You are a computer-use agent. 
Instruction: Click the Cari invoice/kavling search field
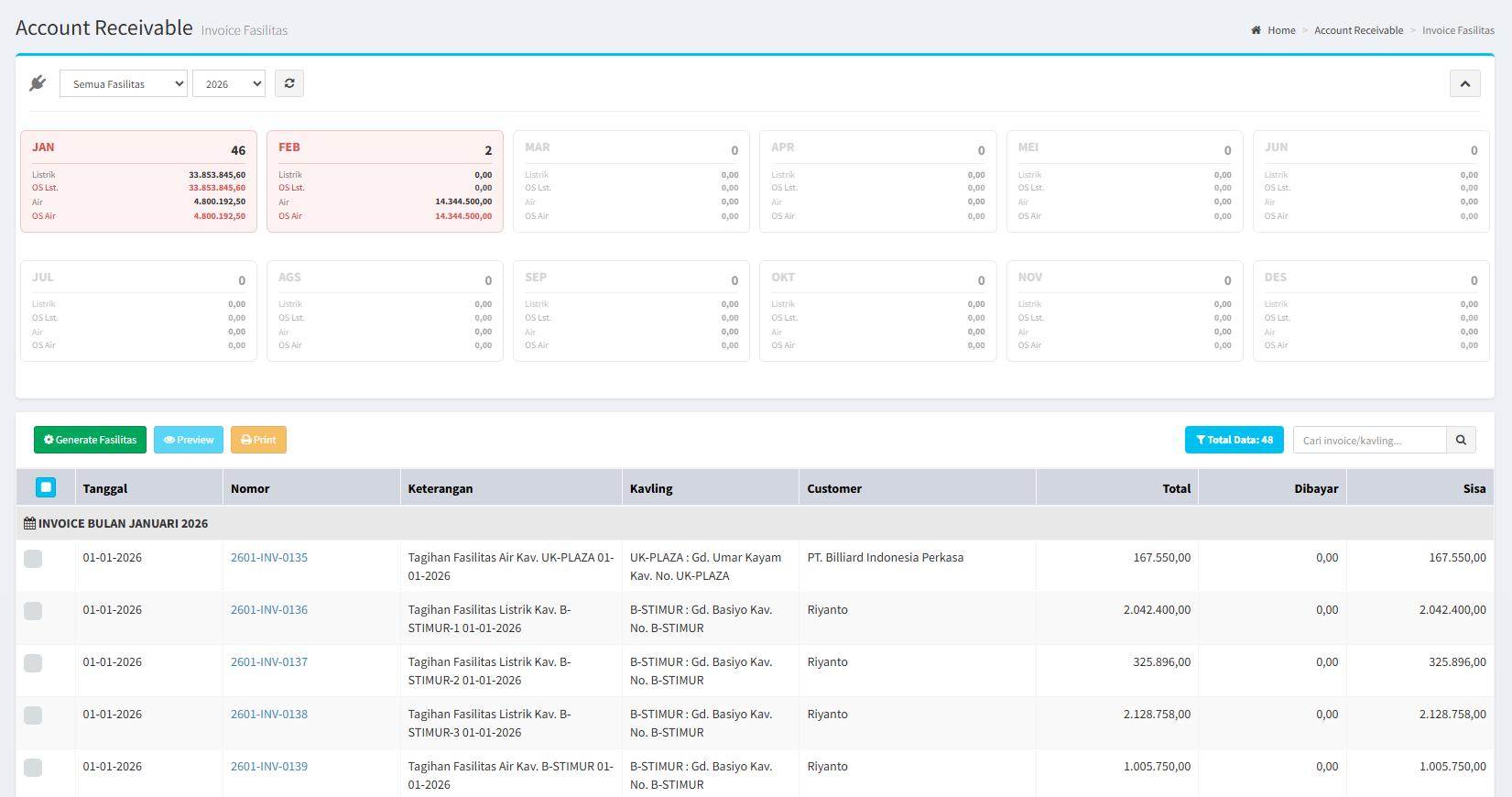tap(1369, 440)
